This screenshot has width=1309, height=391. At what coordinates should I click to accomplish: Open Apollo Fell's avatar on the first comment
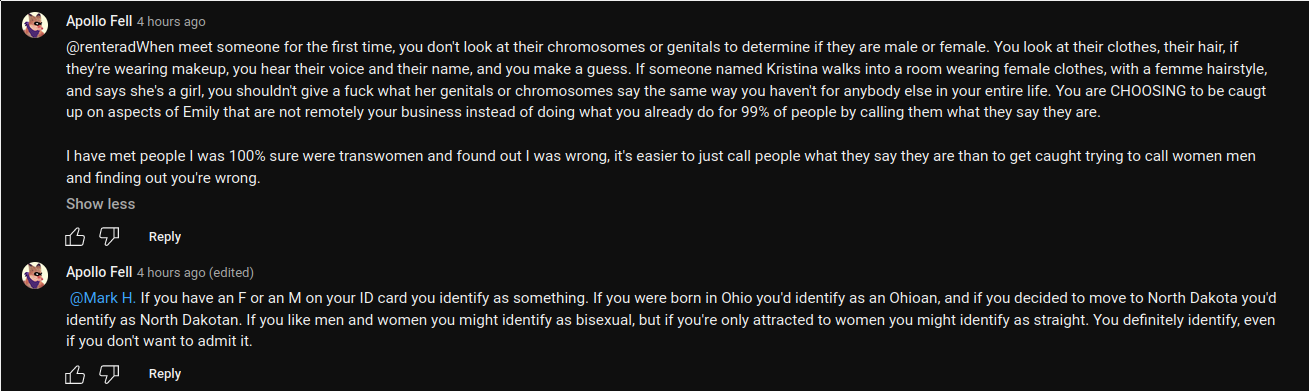35,24
